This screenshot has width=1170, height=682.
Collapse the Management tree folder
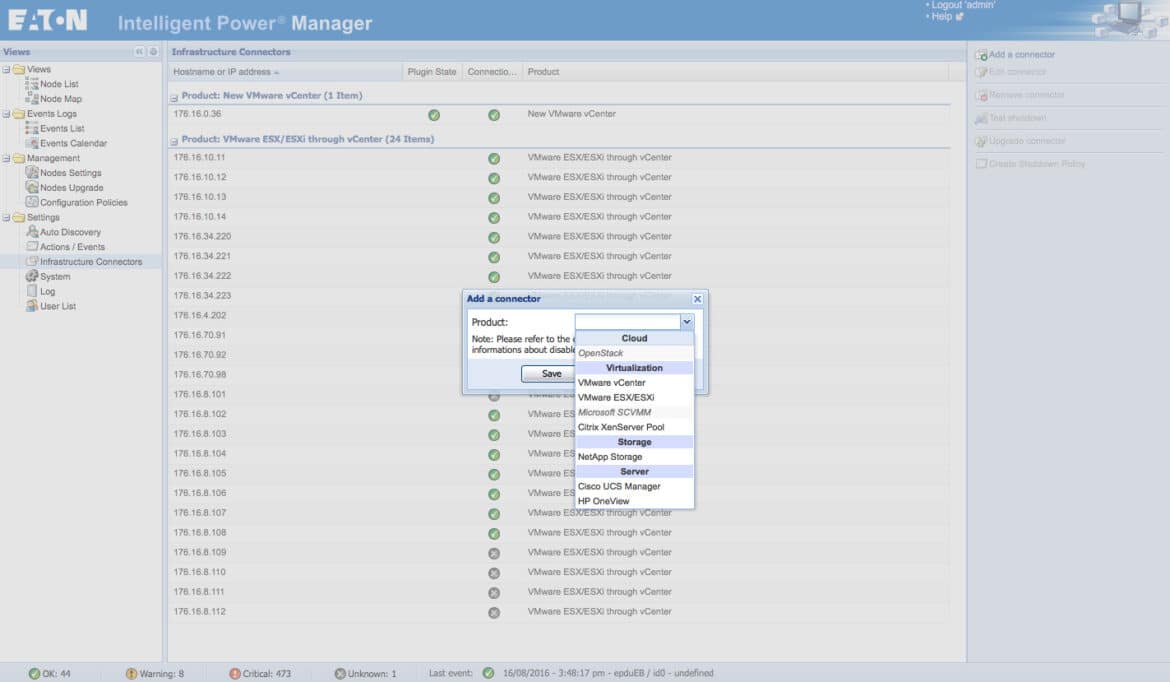(x=6, y=158)
